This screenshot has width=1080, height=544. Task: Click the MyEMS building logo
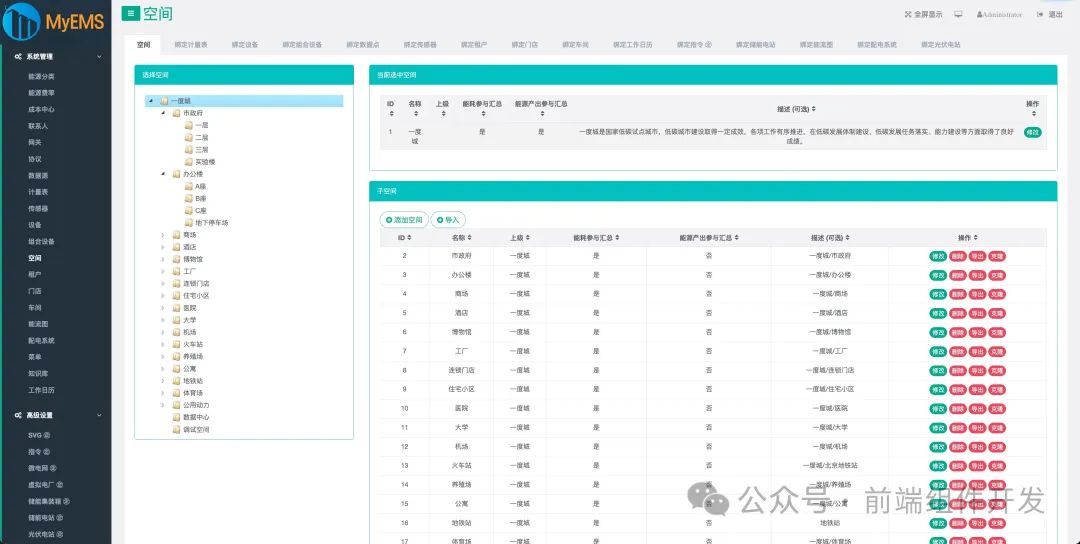21,21
